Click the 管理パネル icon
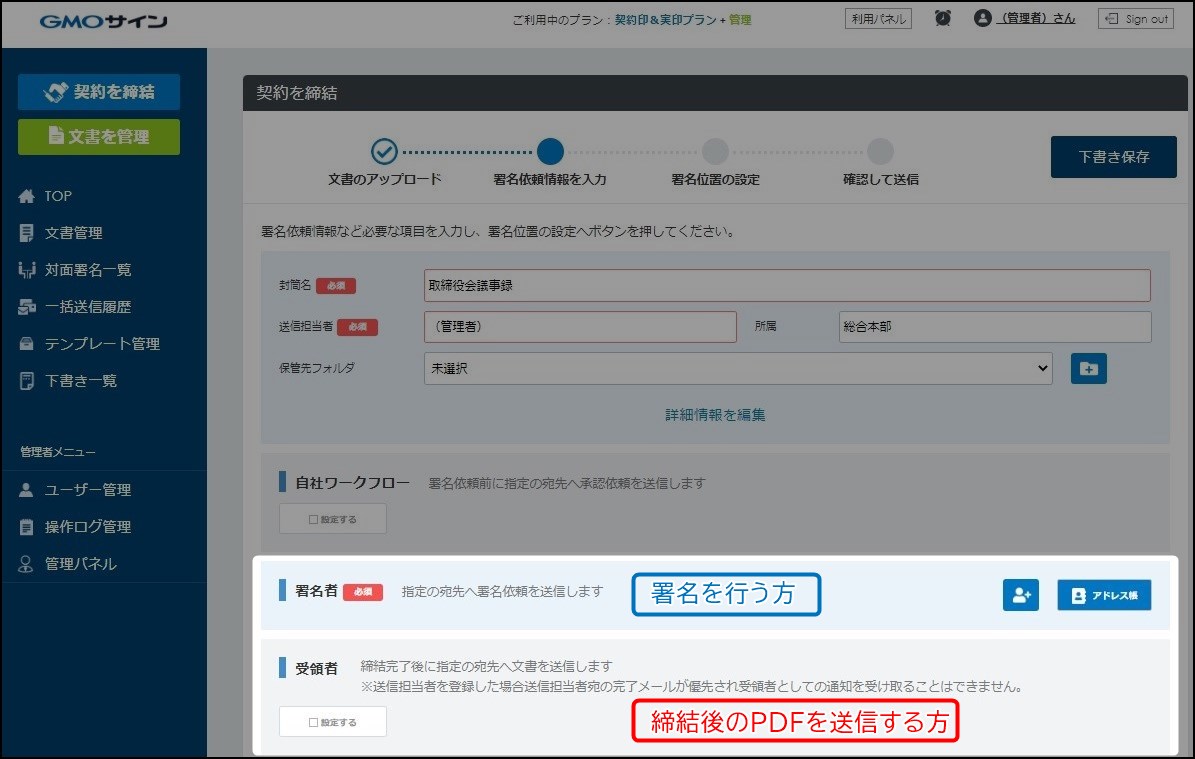The width and height of the screenshot is (1195, 759). 26,564
